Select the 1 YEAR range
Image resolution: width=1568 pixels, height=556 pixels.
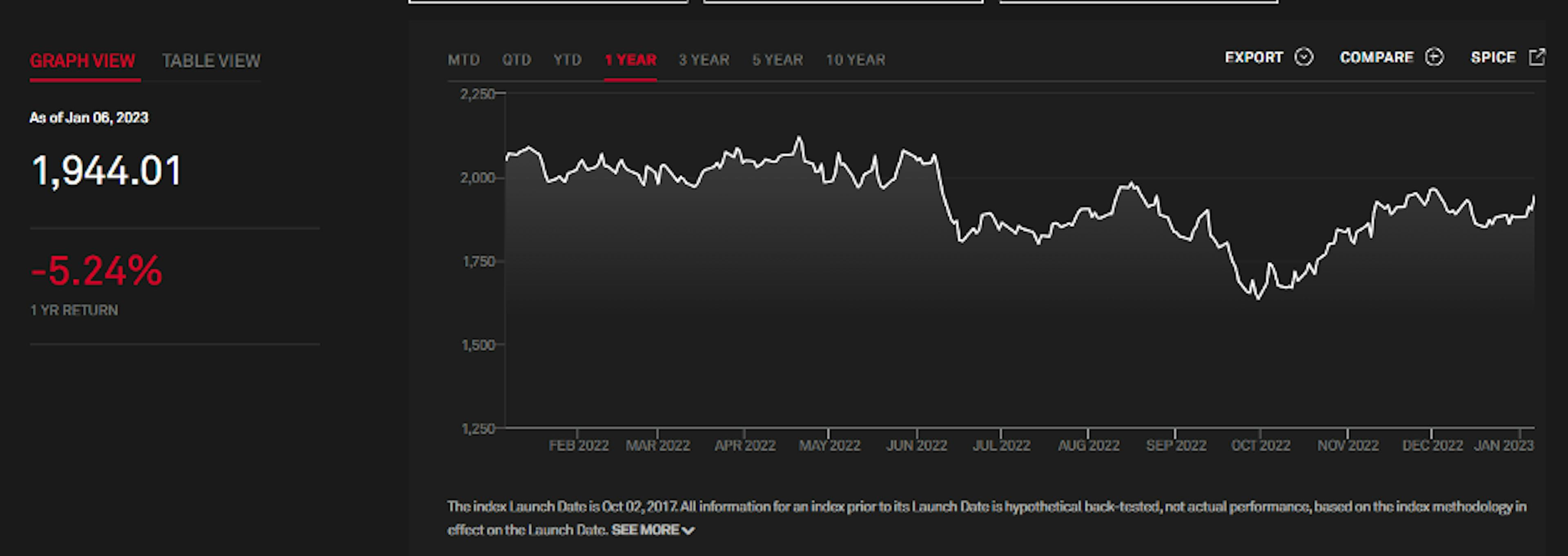pyautogui.click(x=630, y=60)
